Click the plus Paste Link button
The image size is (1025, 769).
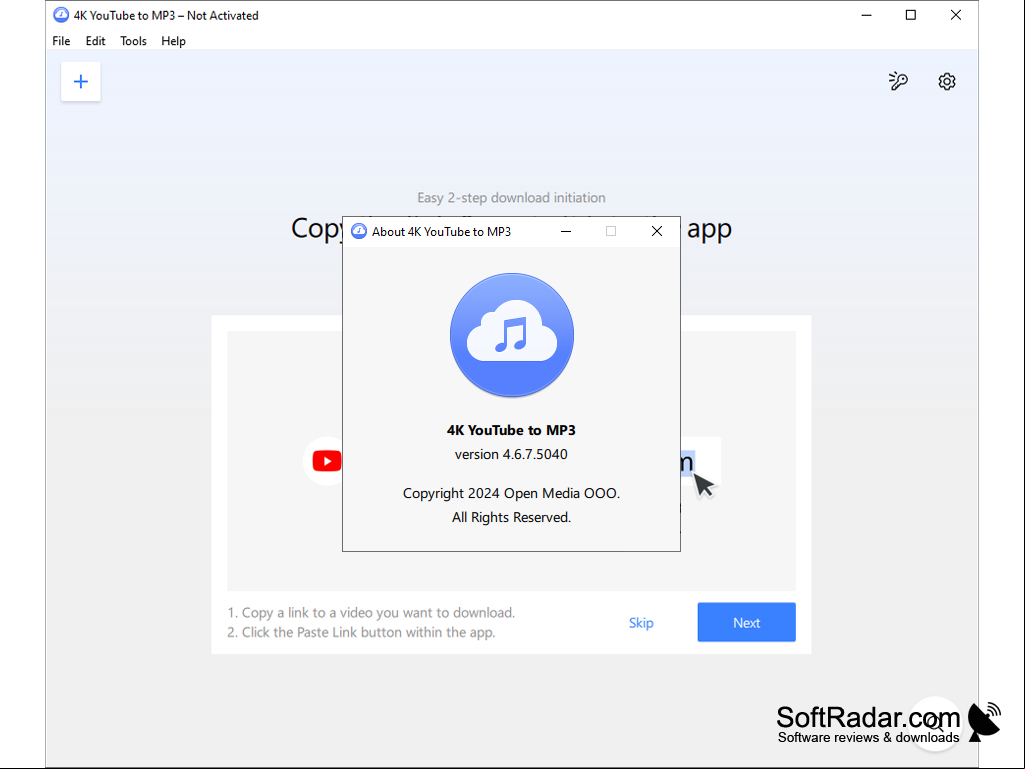coord(80,82)
